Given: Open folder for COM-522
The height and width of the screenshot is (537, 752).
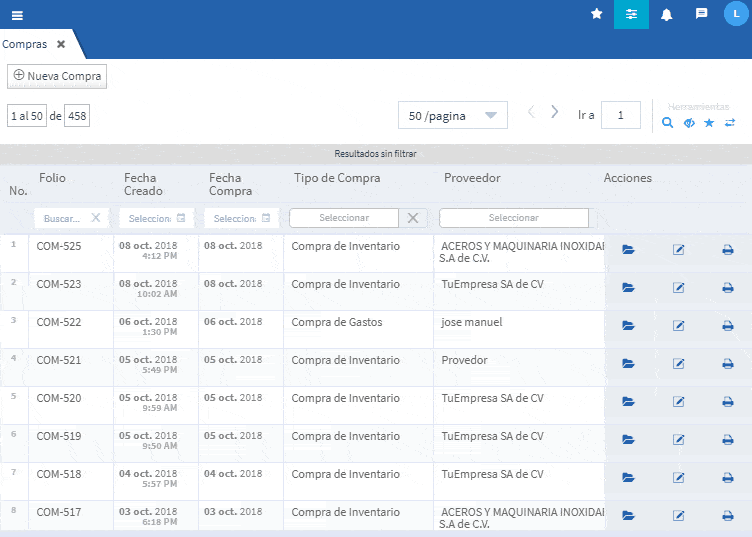Looking at the screenshot, I should (628, 326).
